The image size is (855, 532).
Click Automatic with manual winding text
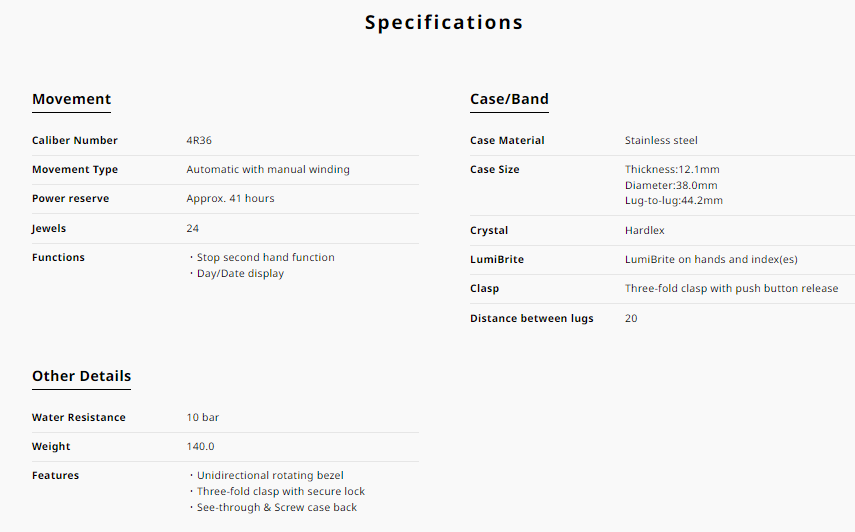tap(268, 170)
